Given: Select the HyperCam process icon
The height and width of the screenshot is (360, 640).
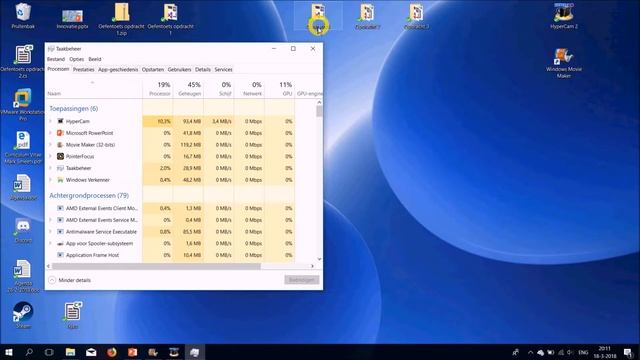Looking at the screenshot, I should click(x=60, y=121).
